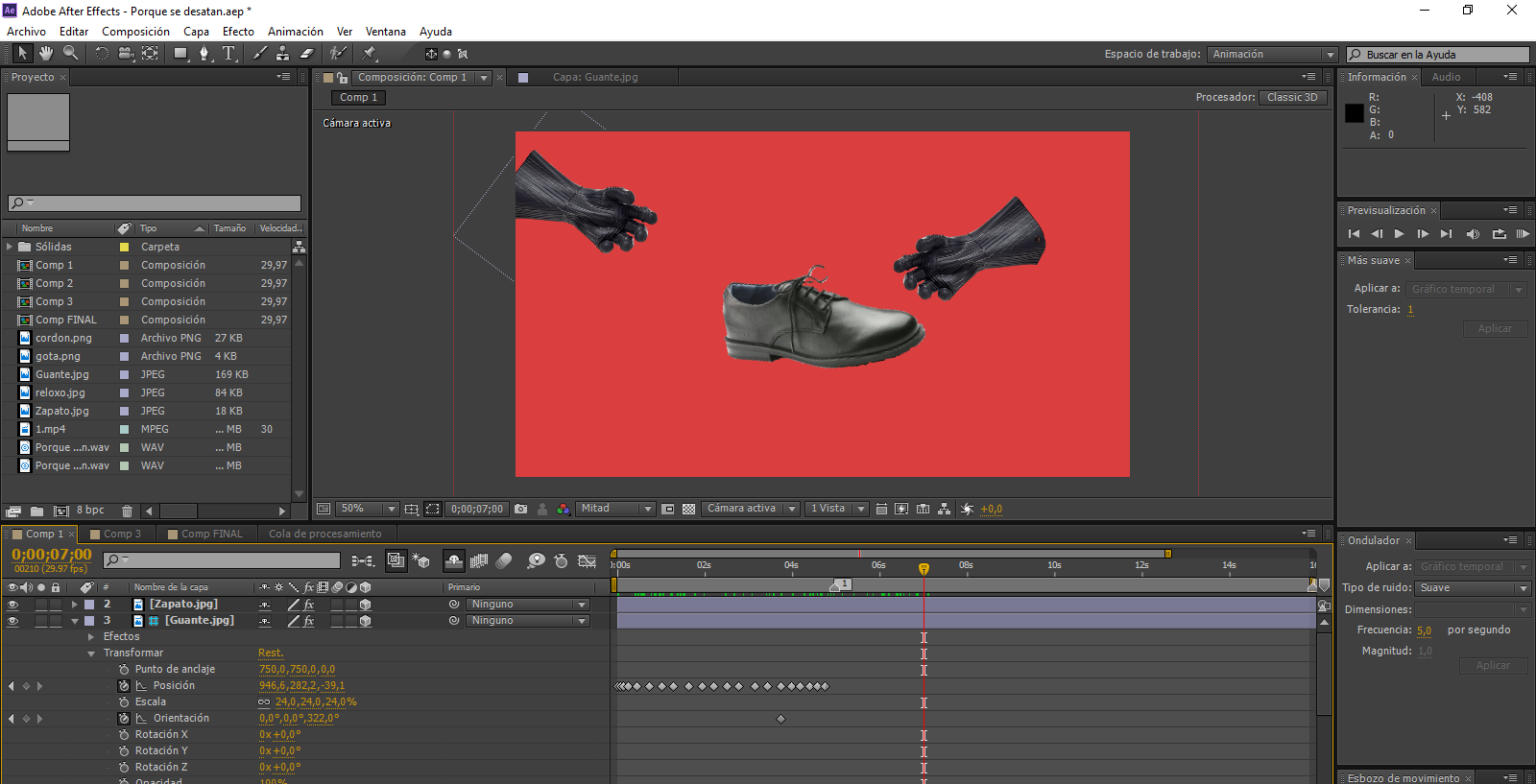The height and width of the screenshot is (784, 1536).
Task: Select the Unified Camera tool
Action: [x=126, y=54]
